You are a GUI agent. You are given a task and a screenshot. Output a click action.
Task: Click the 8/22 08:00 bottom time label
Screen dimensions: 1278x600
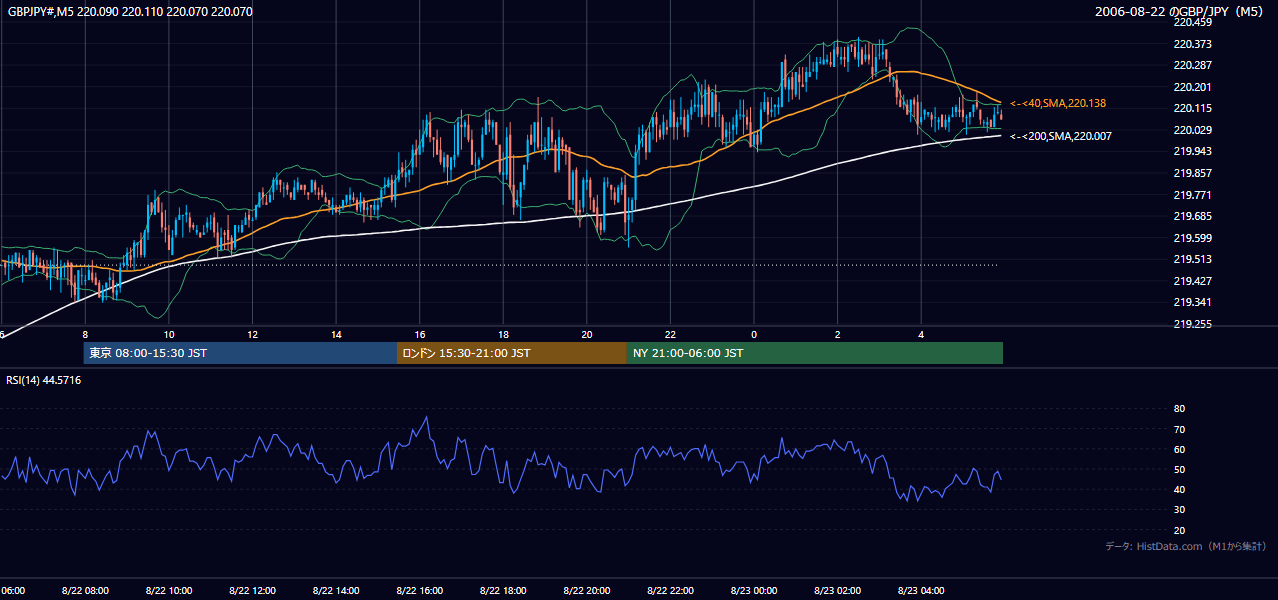pos(85,591)
